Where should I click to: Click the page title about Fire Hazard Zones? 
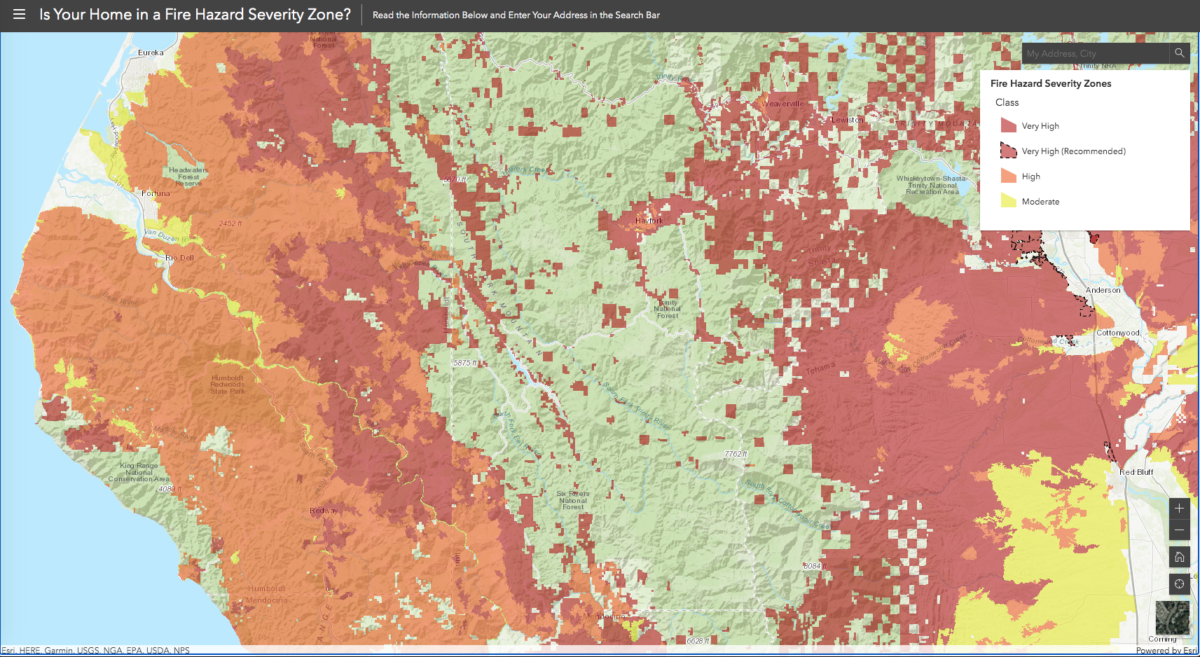pos(196,14)
